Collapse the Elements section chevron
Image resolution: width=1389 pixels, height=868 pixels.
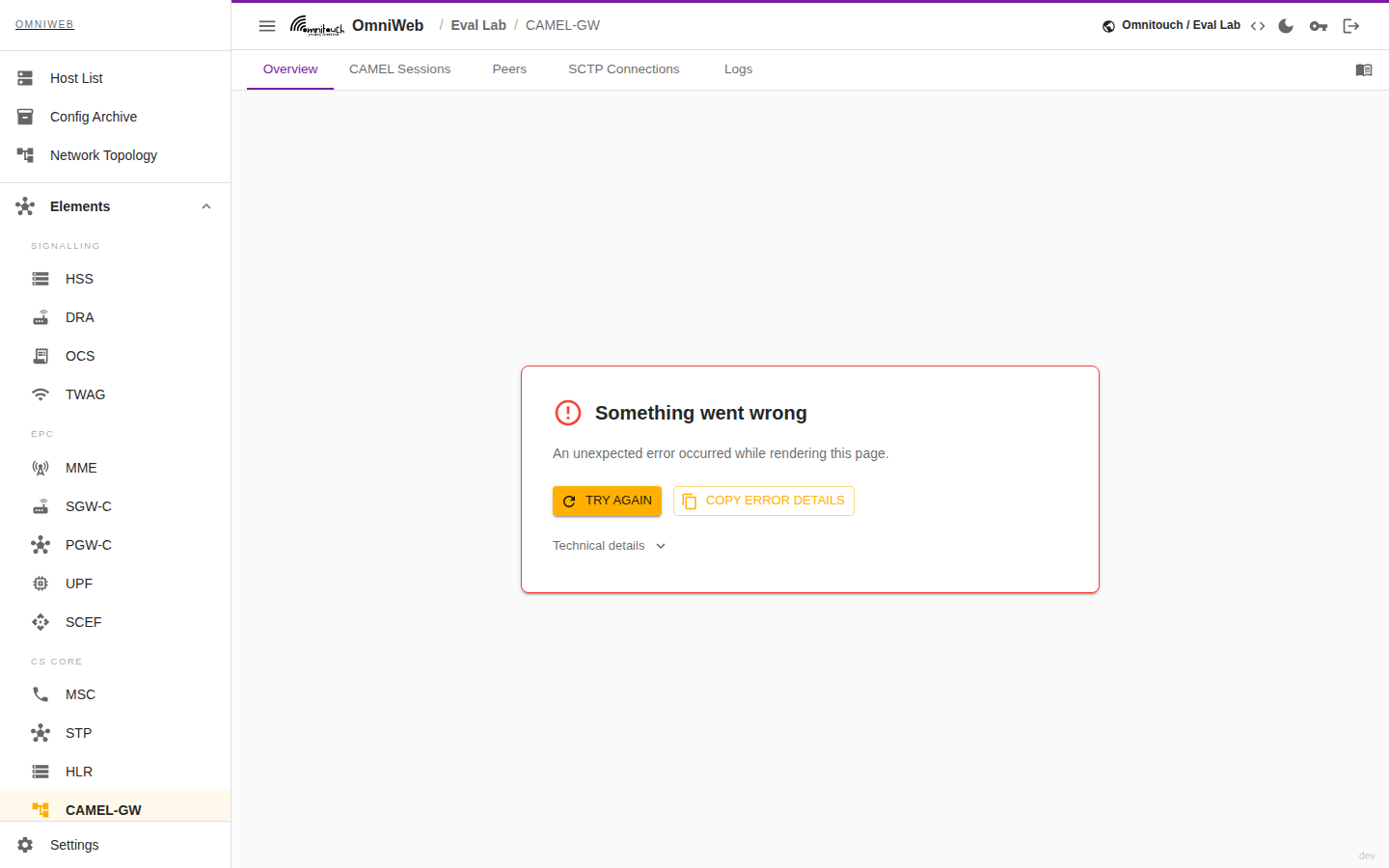[x=206, y=206]
